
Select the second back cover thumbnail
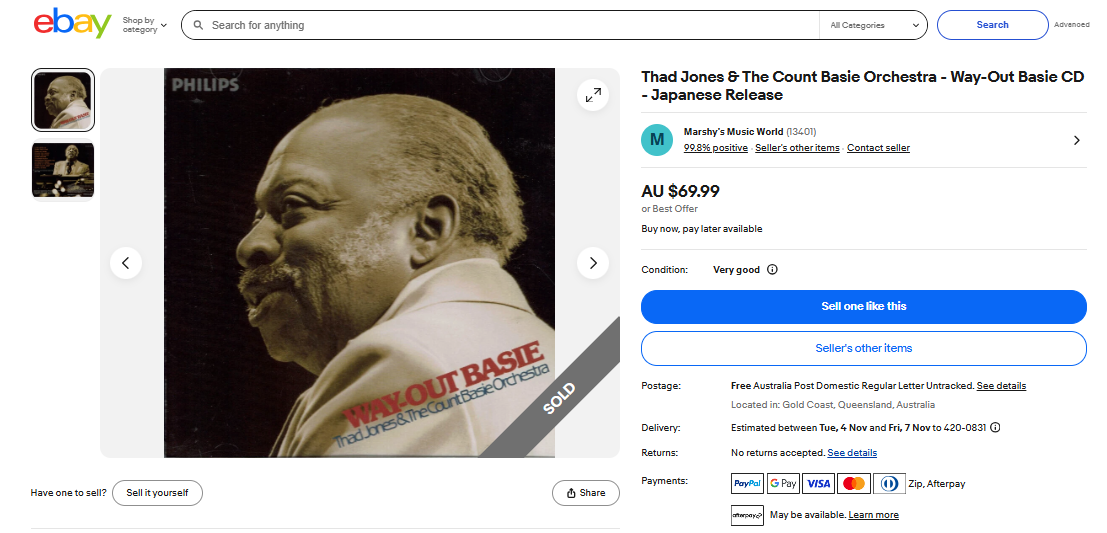tap(63, 170)
